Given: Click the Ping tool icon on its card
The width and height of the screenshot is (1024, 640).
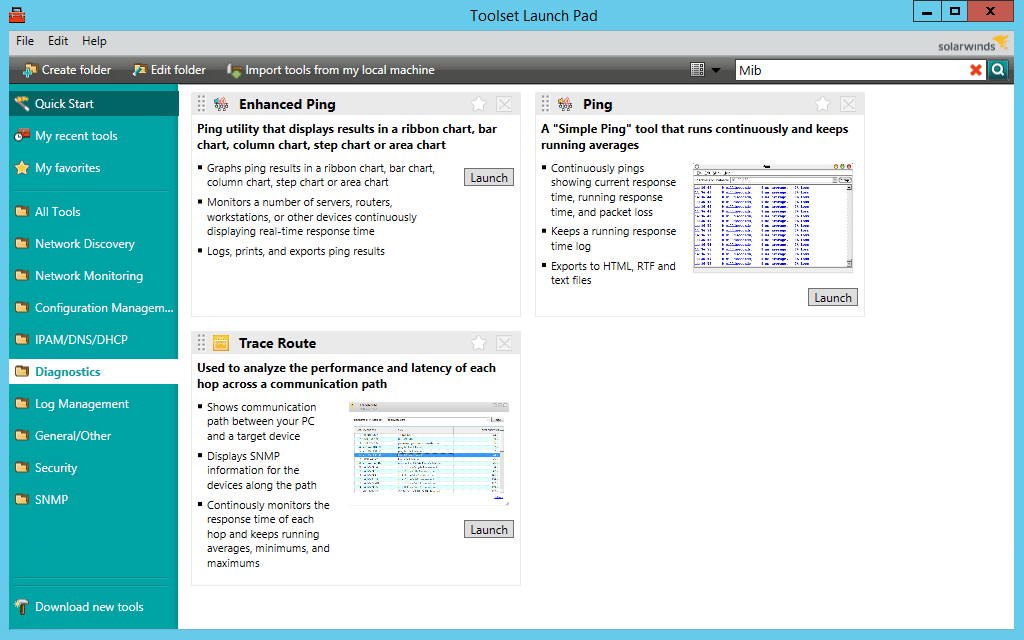Looking at the screenshot, I should click(x=564, y=103).
